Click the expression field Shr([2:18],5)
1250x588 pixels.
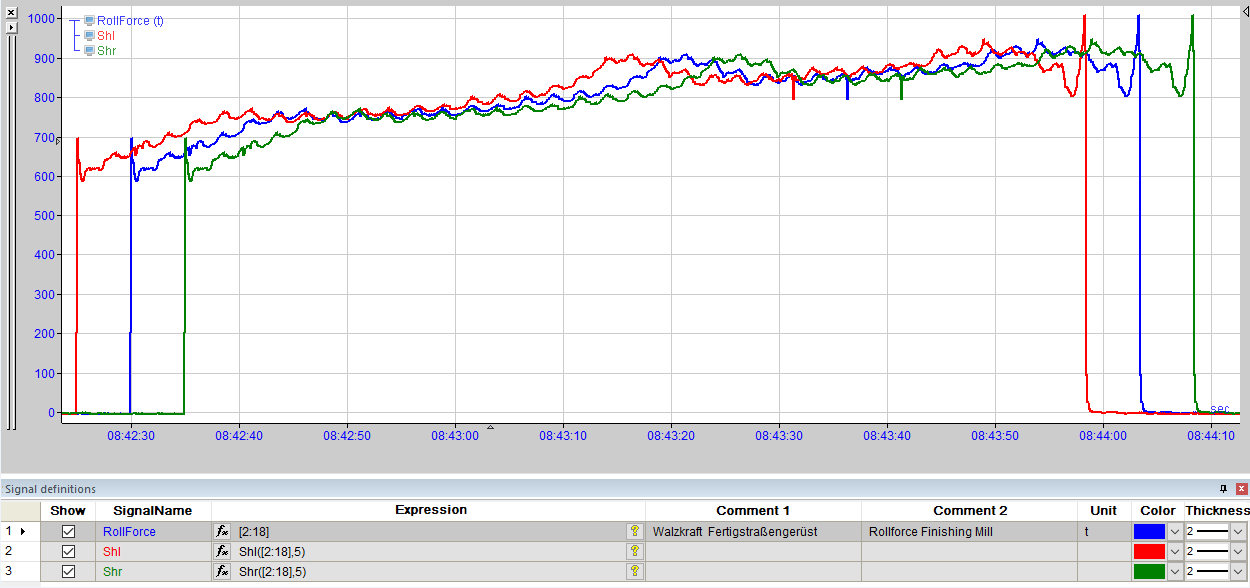tap(428, 571)
